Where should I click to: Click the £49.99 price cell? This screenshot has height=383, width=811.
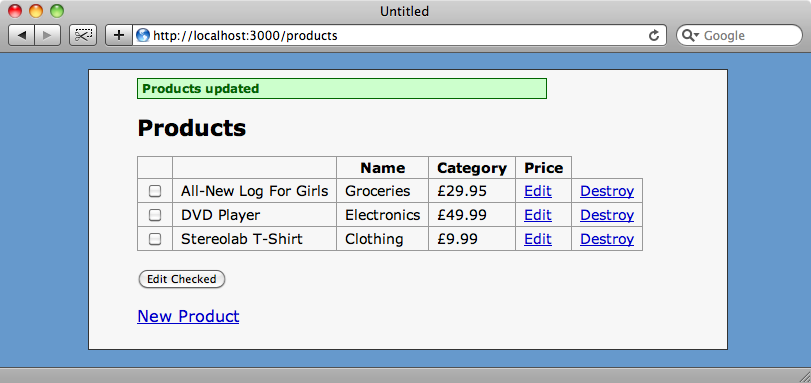click(x=472, y=215)
